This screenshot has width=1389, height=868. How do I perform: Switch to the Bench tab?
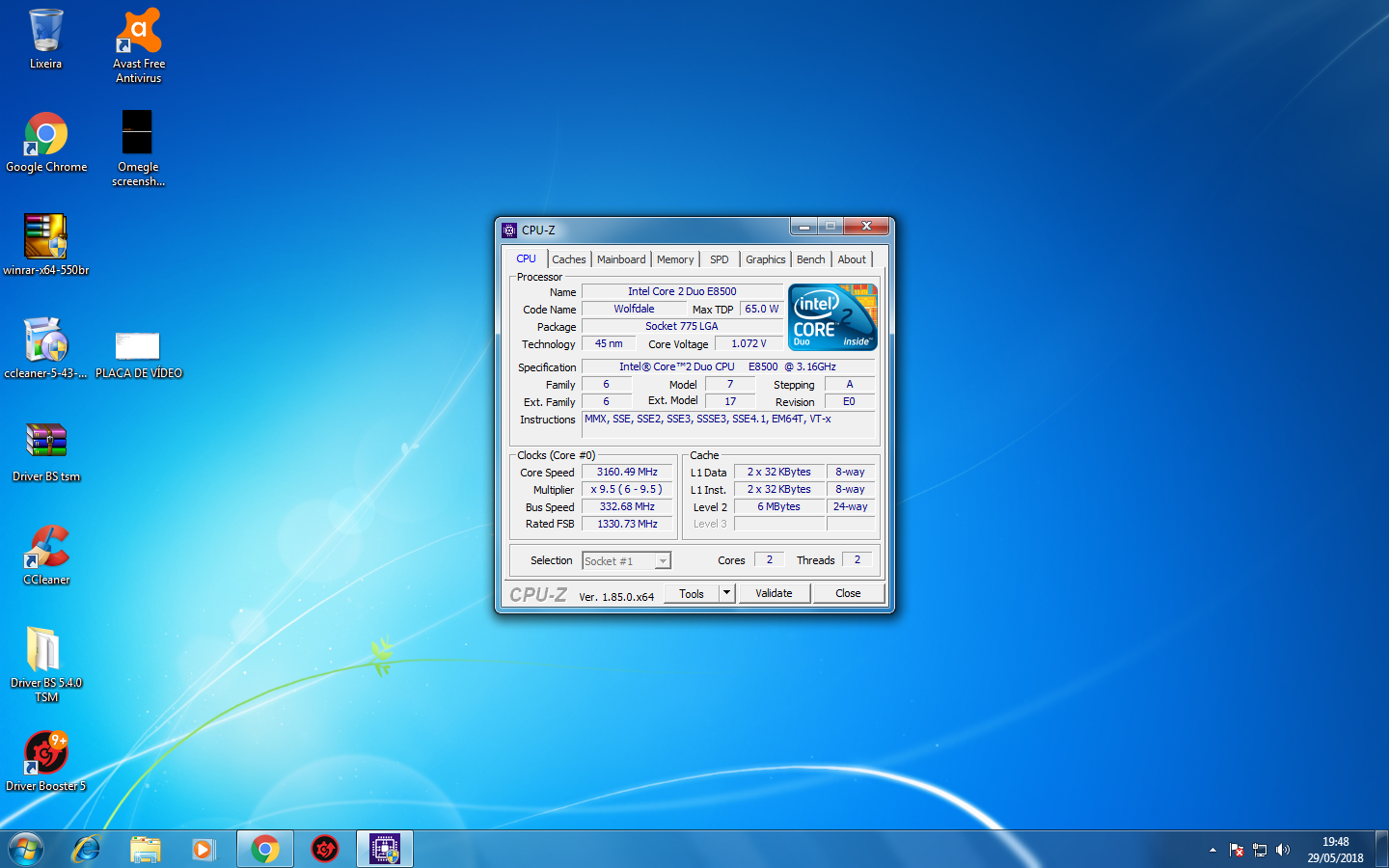point(811,259)
